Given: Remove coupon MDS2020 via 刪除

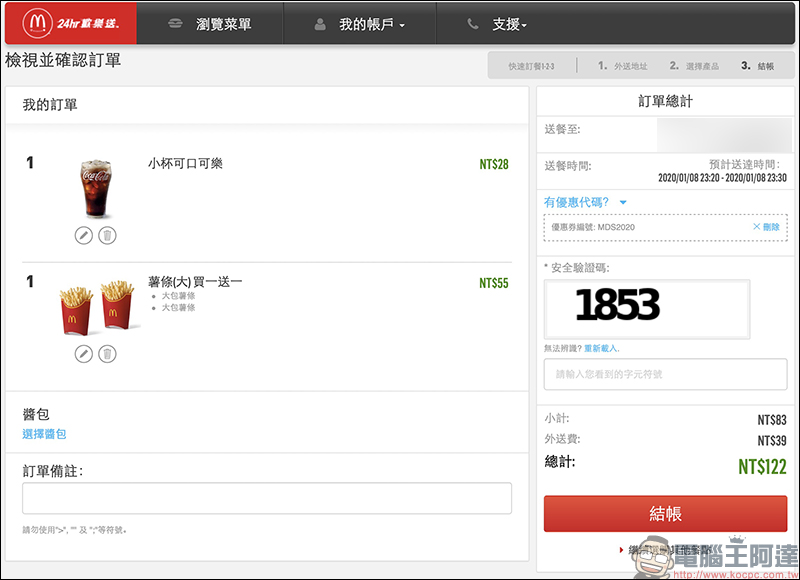Looking at the screenshot, I should (766, 227).
